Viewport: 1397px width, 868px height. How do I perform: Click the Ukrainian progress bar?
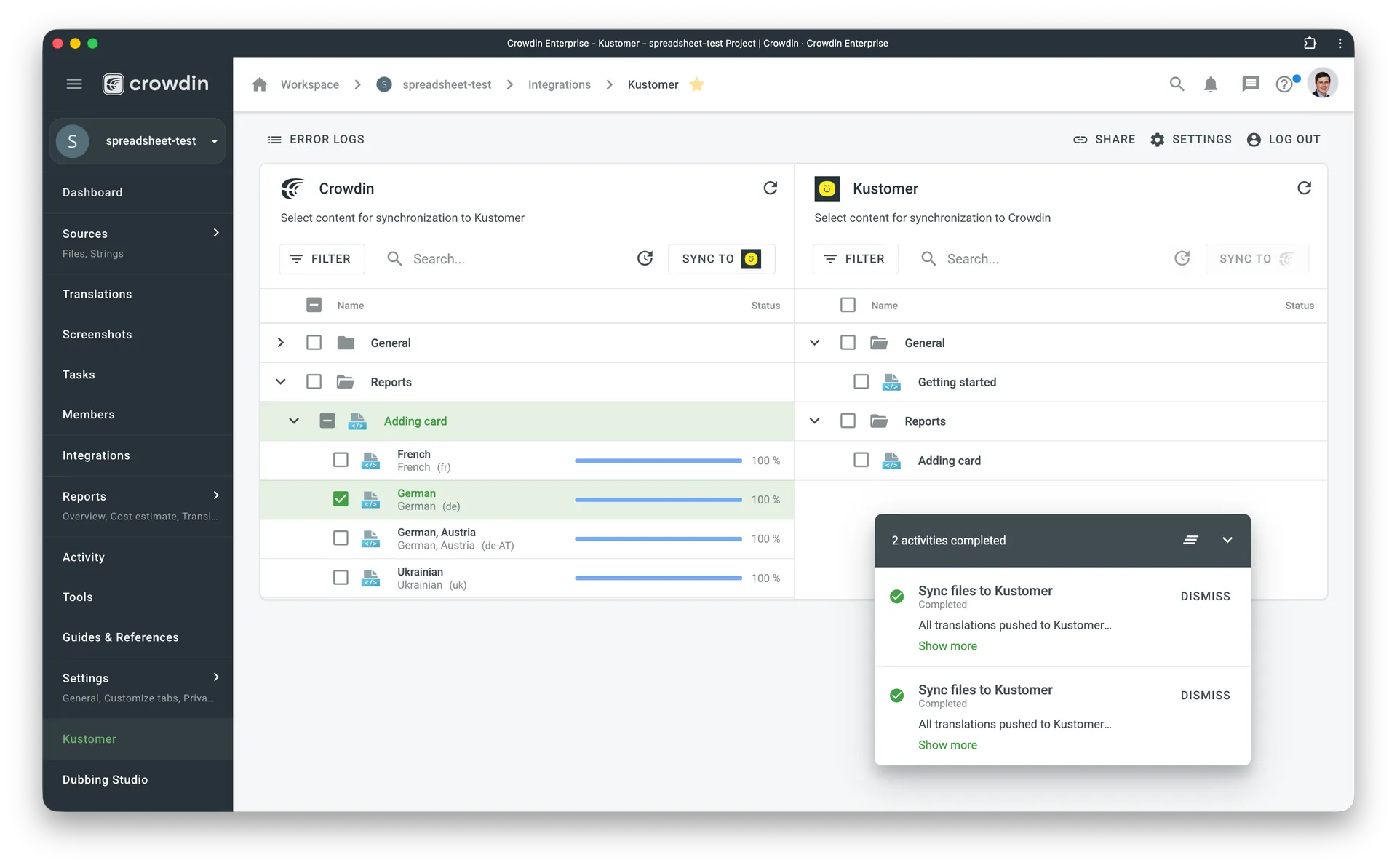tap(658, 578)
